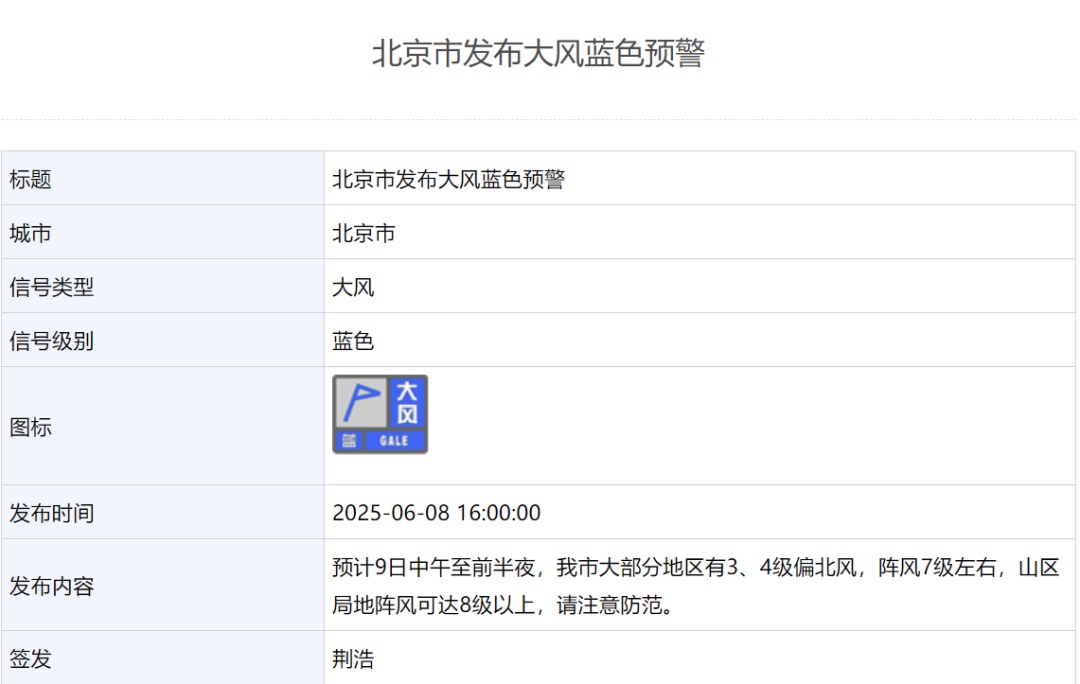Click the 蓝色 signal level value
1080x684 pixels.
tap(353, 342)
